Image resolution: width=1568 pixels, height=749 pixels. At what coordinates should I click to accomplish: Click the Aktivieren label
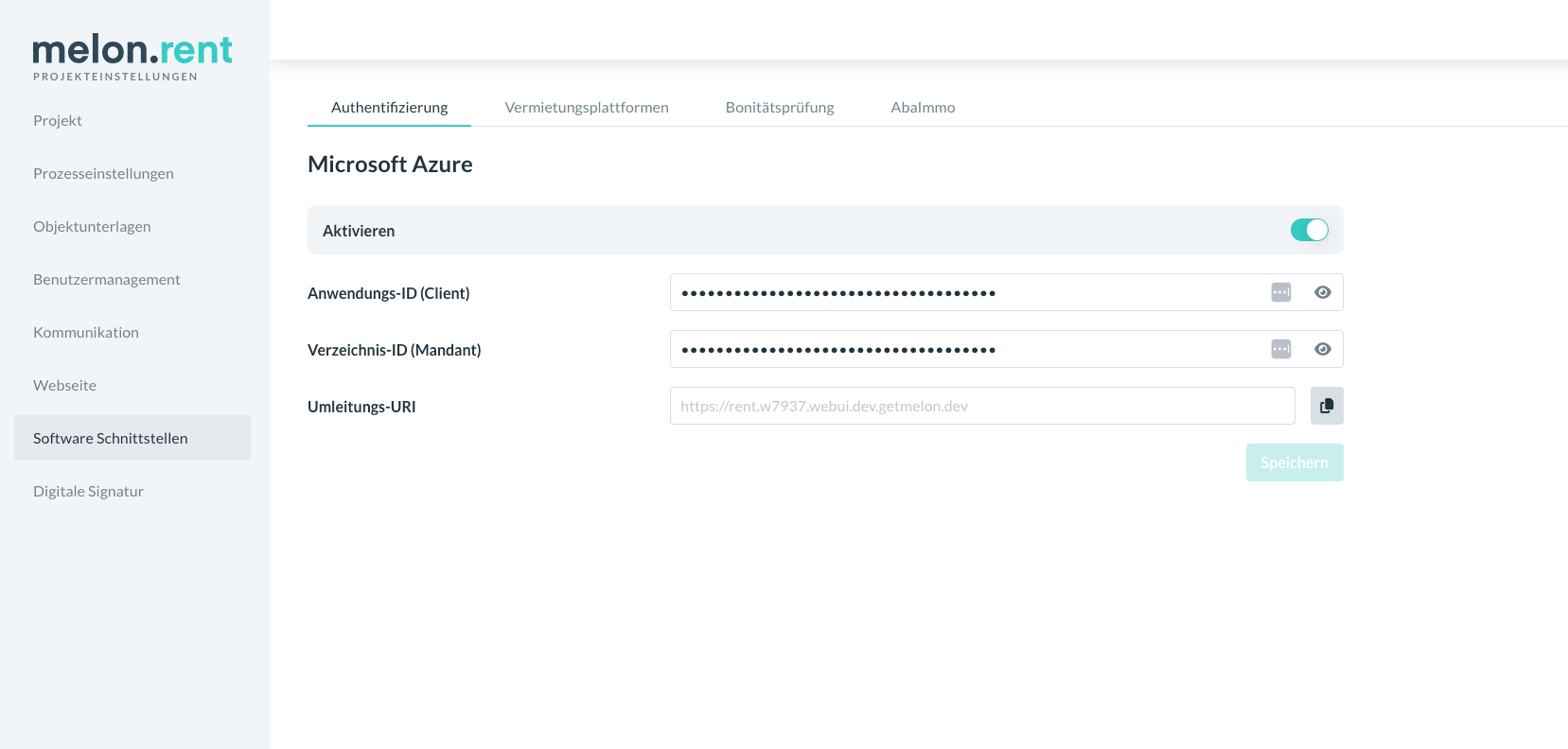click(x=359, y=231)
